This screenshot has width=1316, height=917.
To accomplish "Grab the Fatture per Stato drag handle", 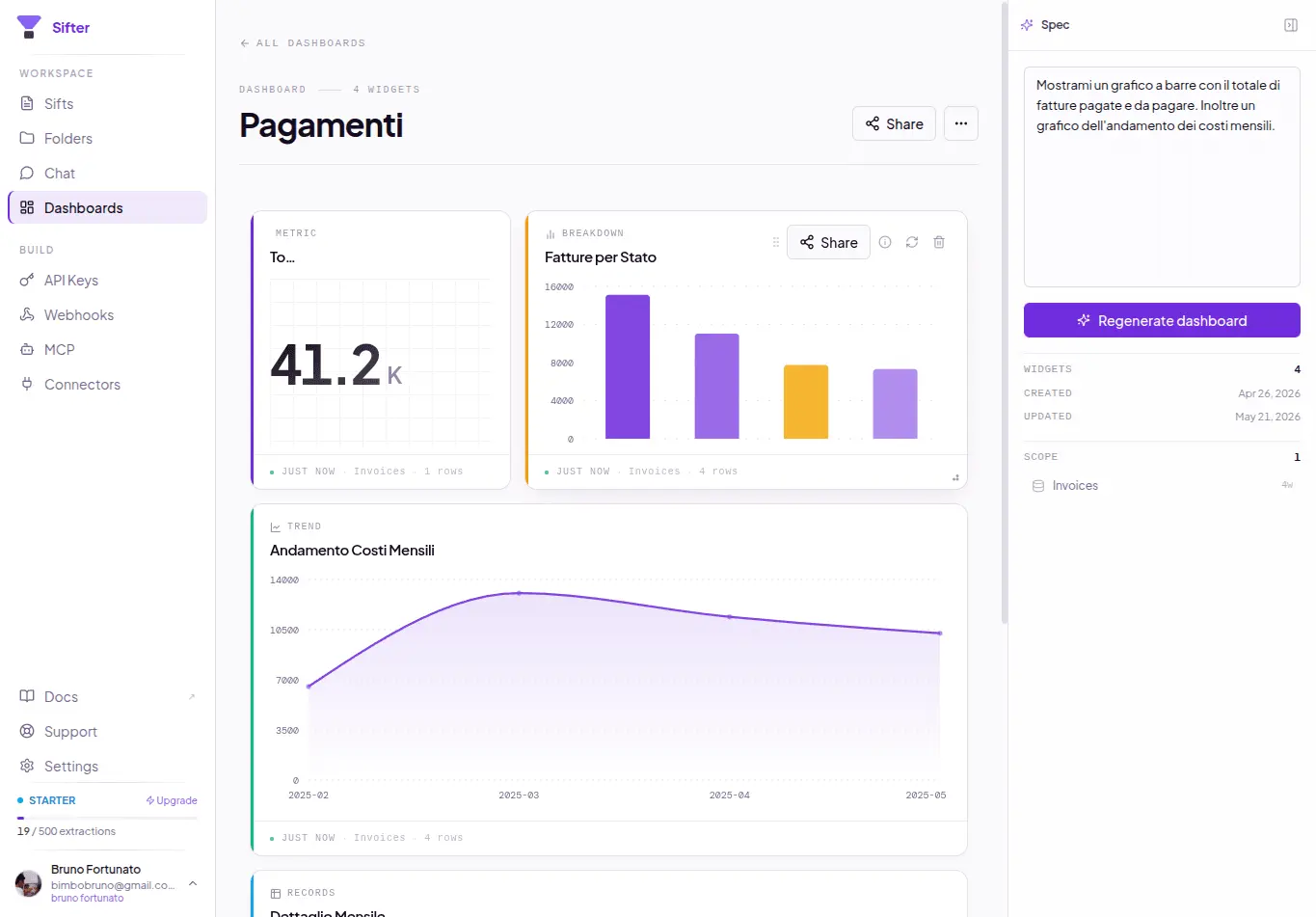I will 775,242.
